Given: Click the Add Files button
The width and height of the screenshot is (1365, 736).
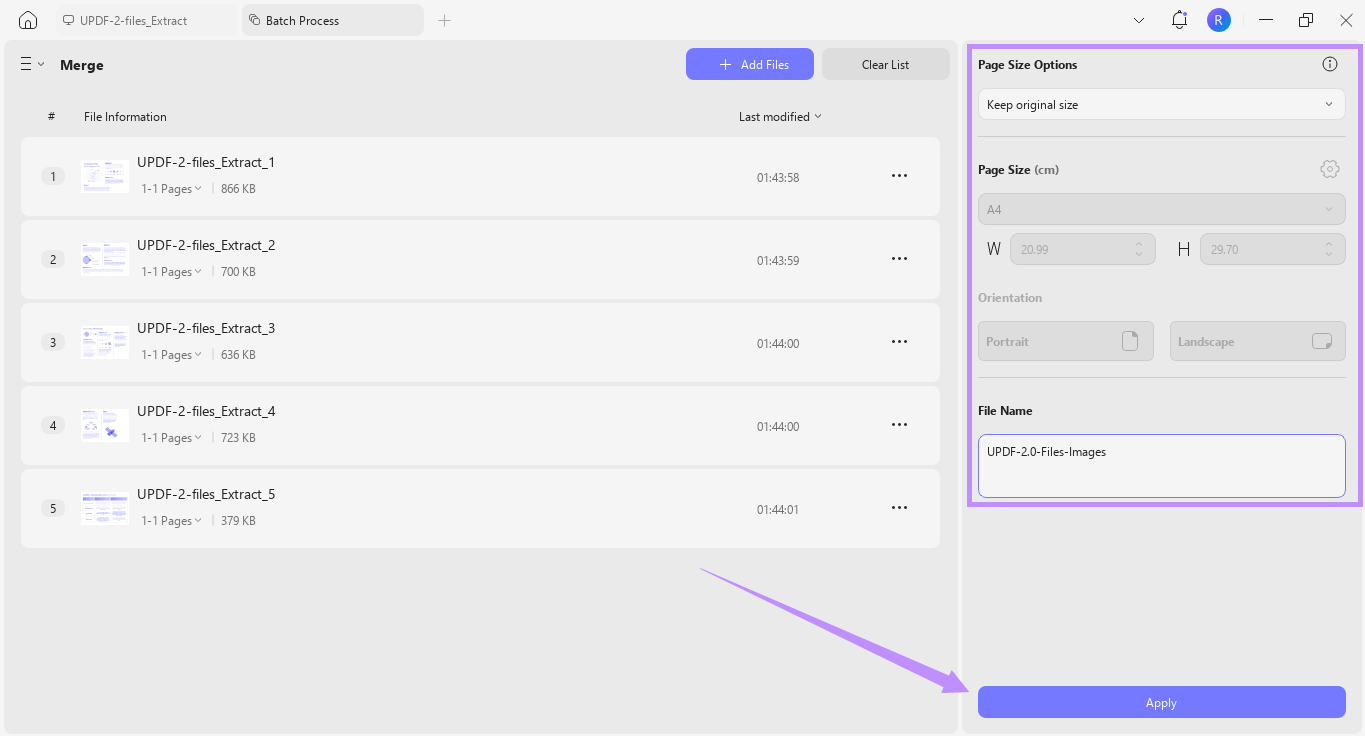Looking at the screenshot, I should pos(750,64).
